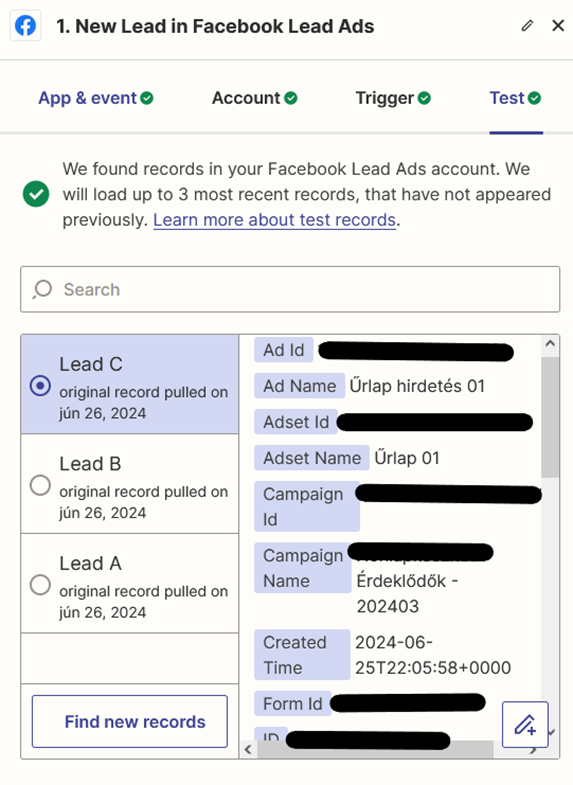Click the Ad Id field label
Screen dimensions: 573x785
[x=284, y=350]
